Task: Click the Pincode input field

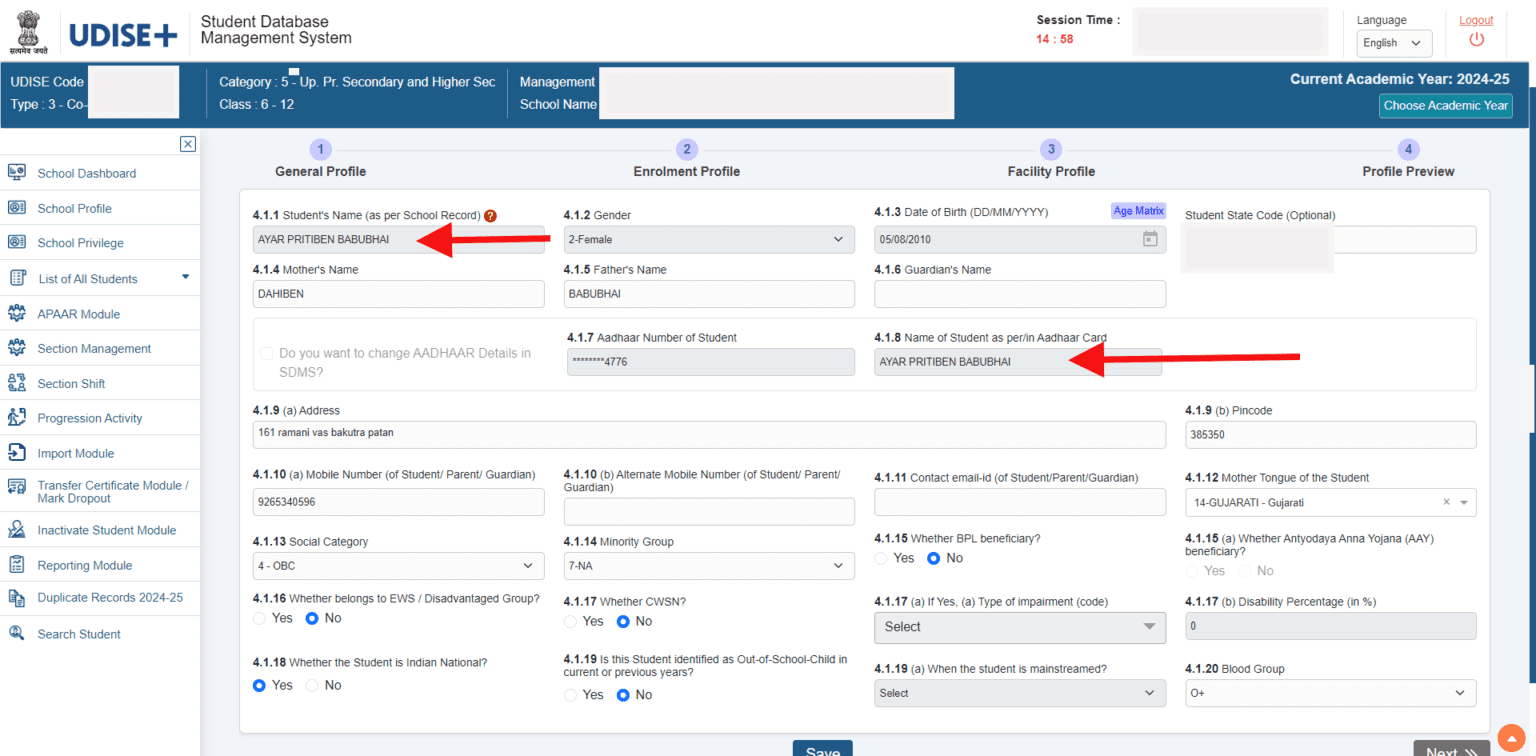Action: coord(1330,434)
